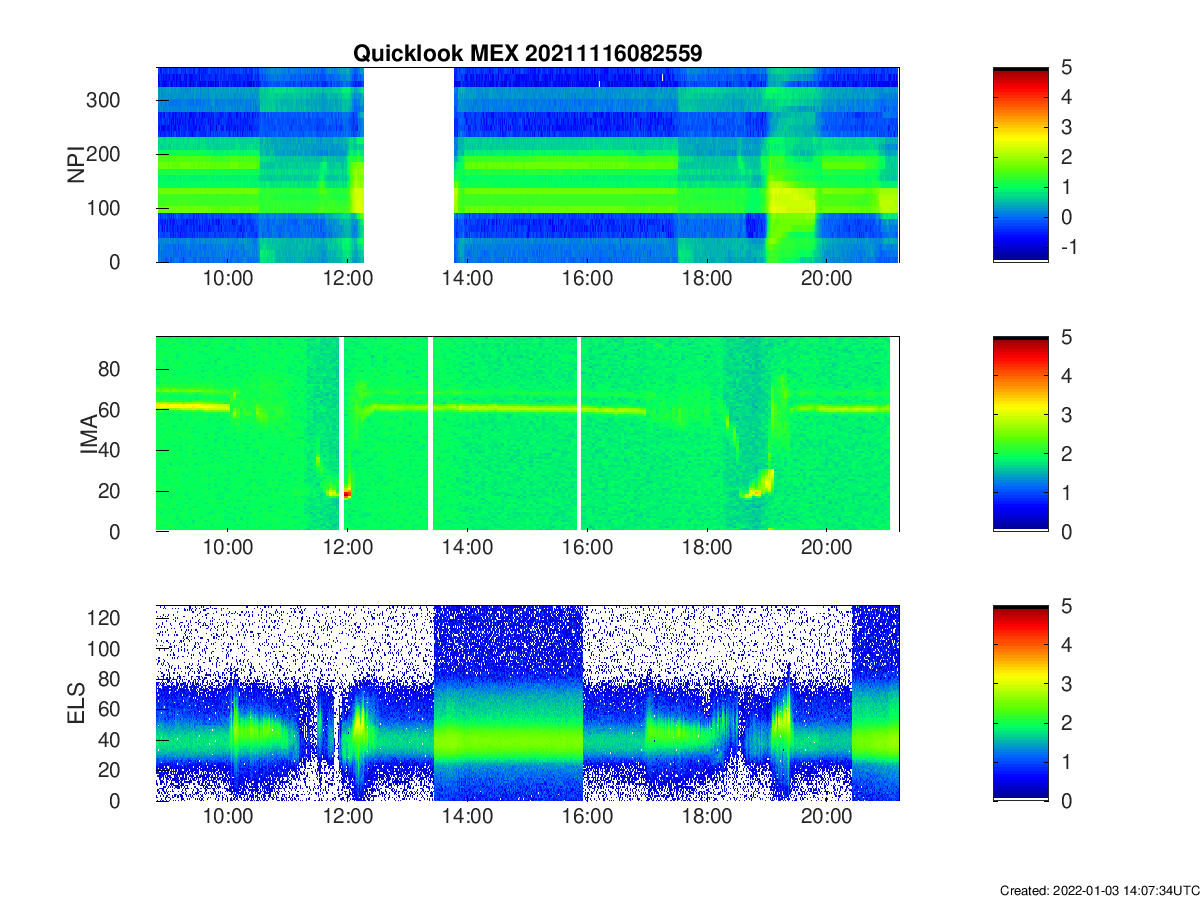The image size is (1200, 900).
Task: Click the '0' label on IMA colorbar
Action: coord(1066,531)
